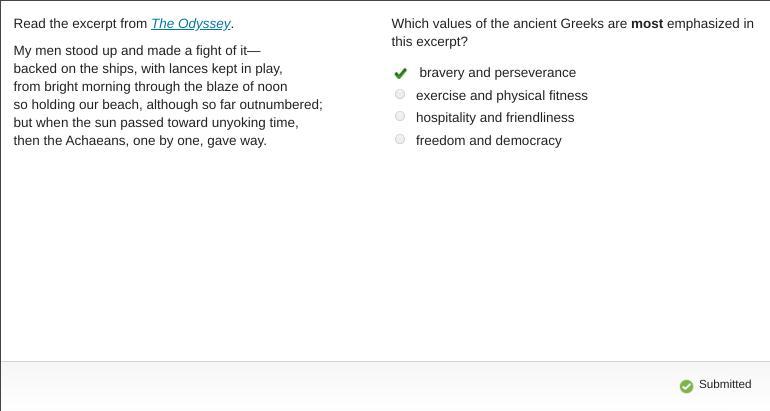Click the bold word 'most' in question
Viewport: 770px width, 411px height.
(646, 23)
